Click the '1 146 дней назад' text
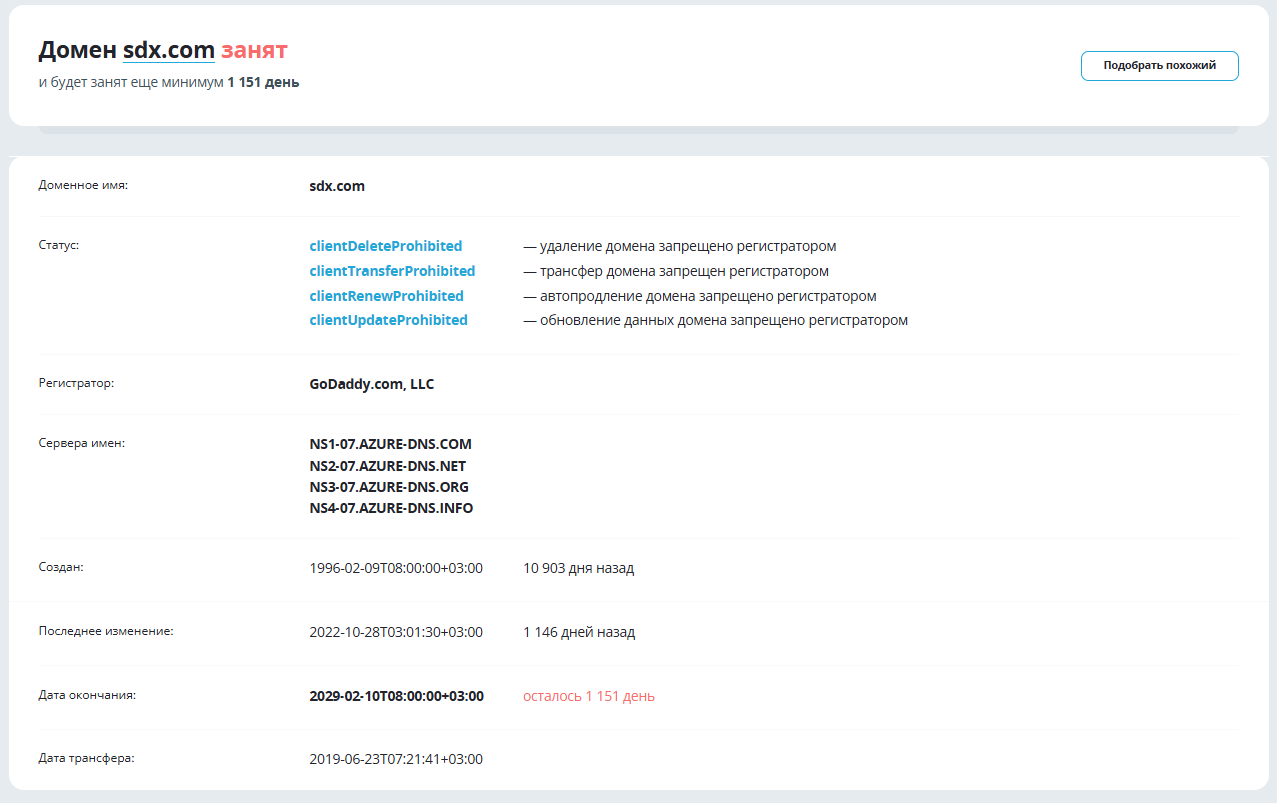This screenshot has width=1277, height=803. 579,633
